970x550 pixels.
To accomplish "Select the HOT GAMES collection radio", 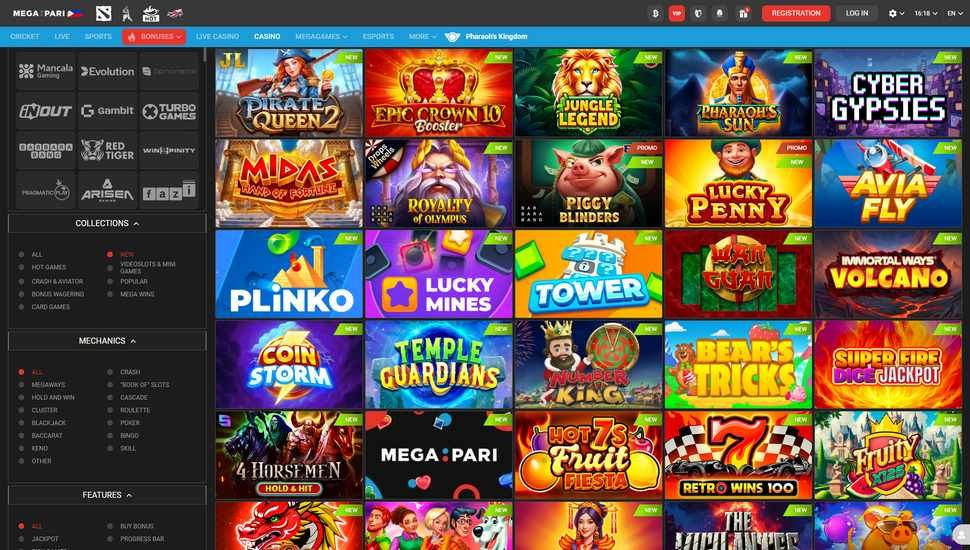I will tap(22, 267).
